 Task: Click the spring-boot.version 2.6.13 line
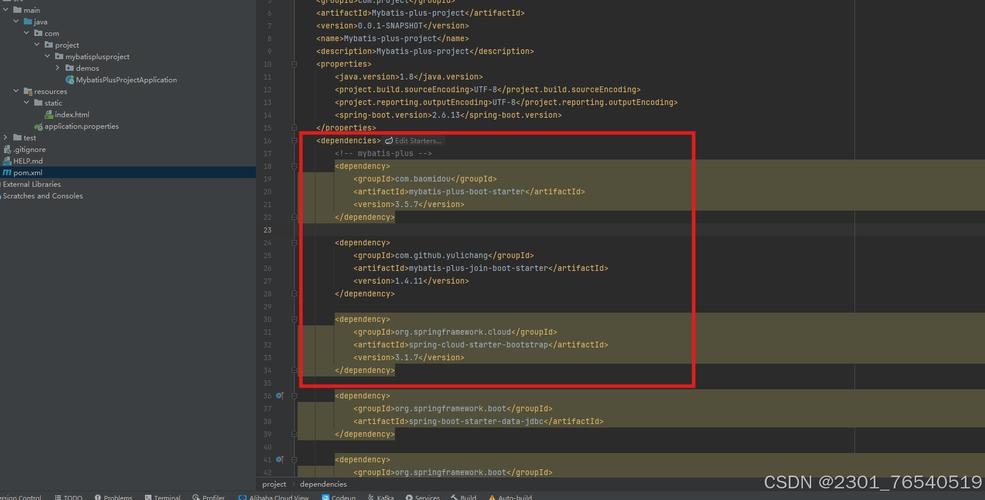(x=449, y=115)
